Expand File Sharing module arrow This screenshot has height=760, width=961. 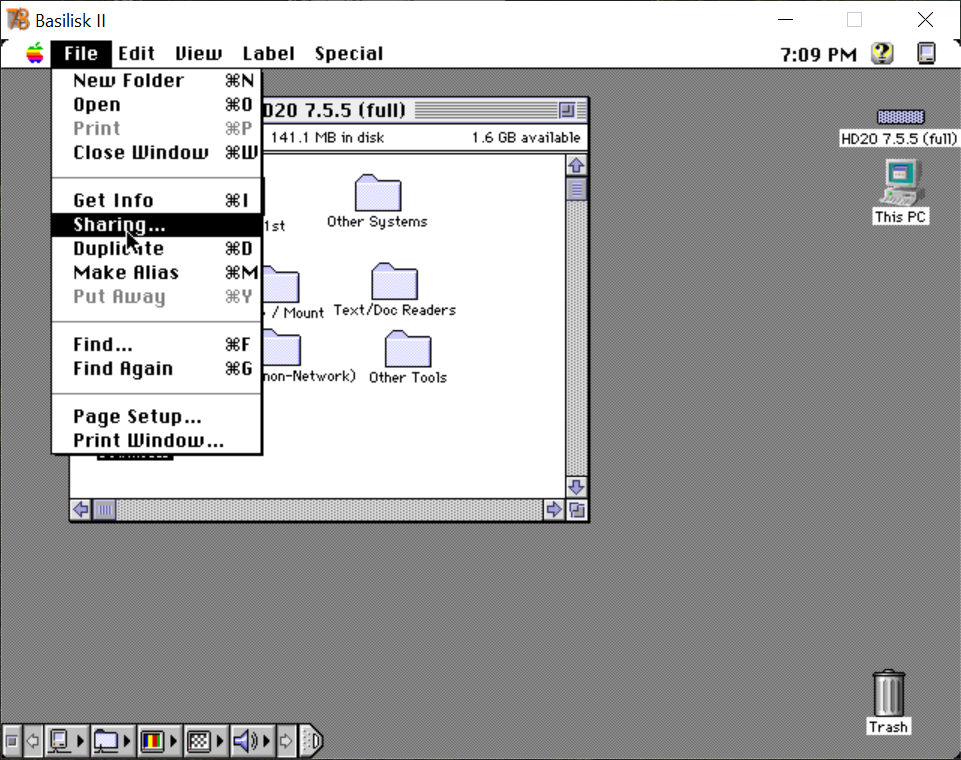[x=127, y=741]
